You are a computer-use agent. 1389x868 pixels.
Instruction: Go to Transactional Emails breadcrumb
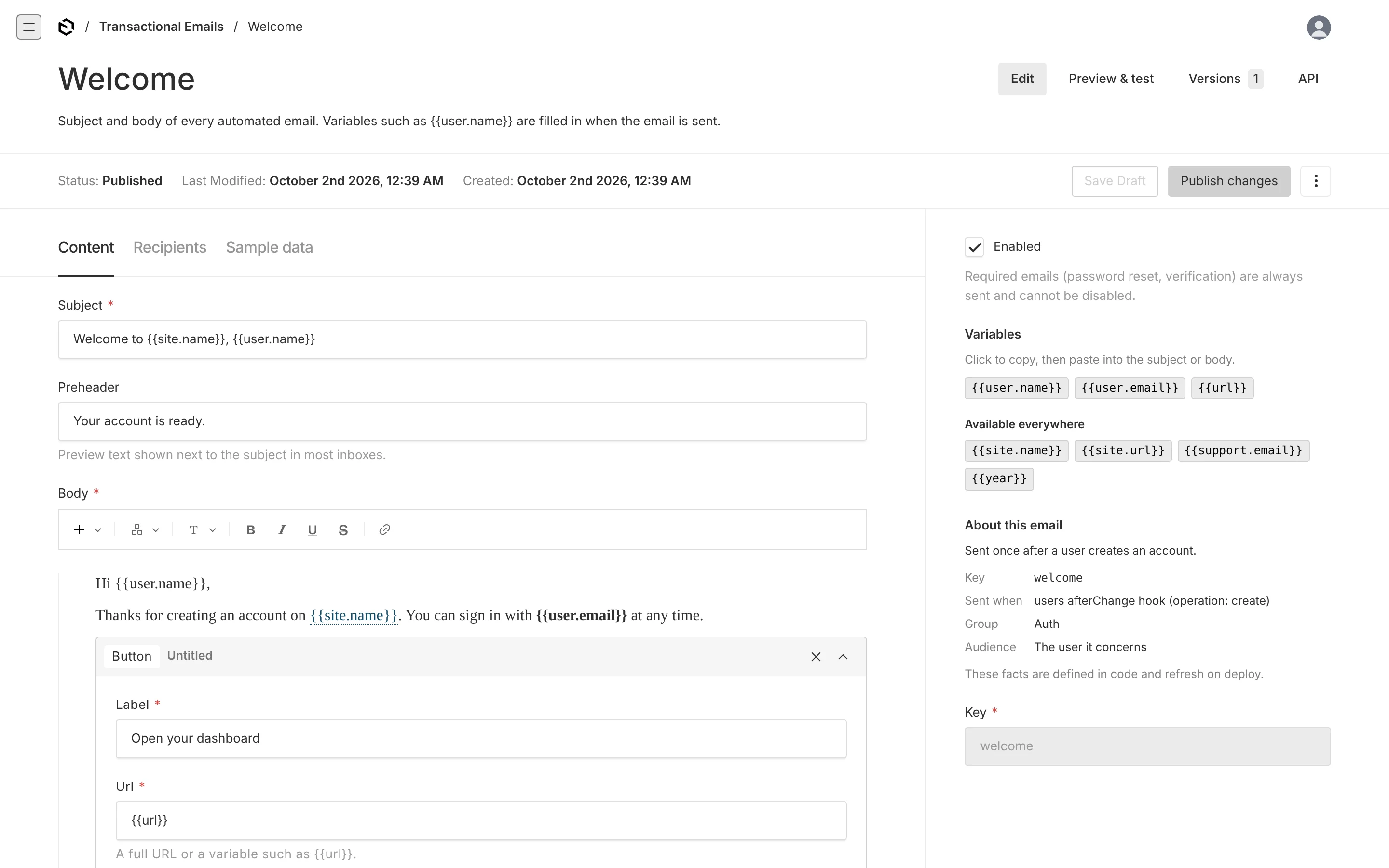(x=161, y=27)
